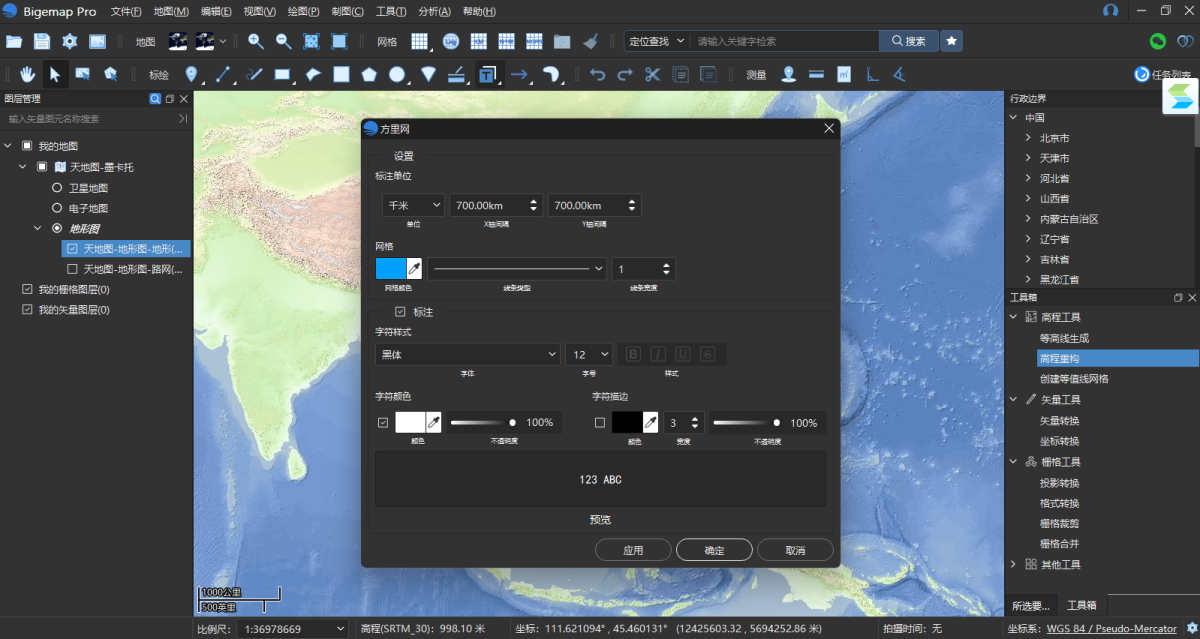Click the 取消 cancel button

tap(795, 550)
